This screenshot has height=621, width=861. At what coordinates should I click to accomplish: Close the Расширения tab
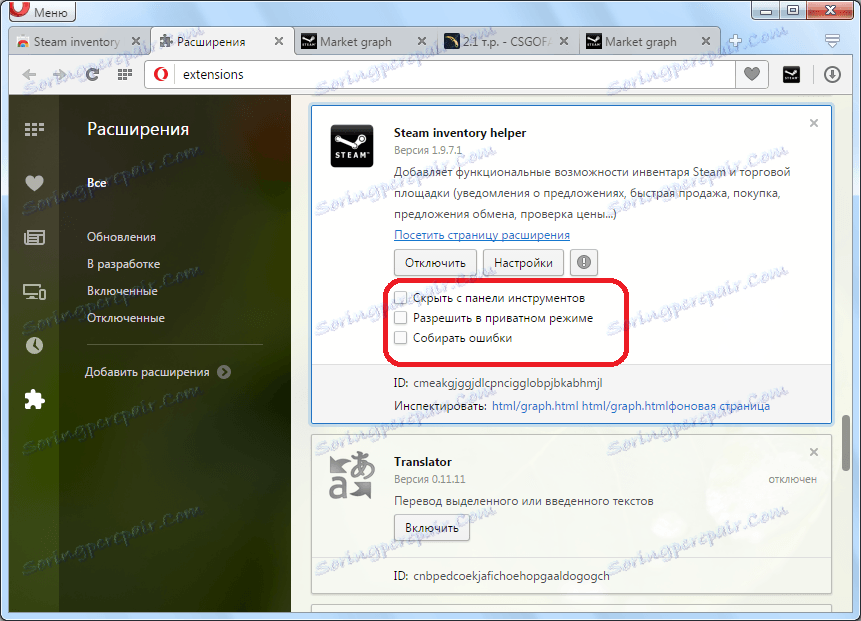pos(279,42)
